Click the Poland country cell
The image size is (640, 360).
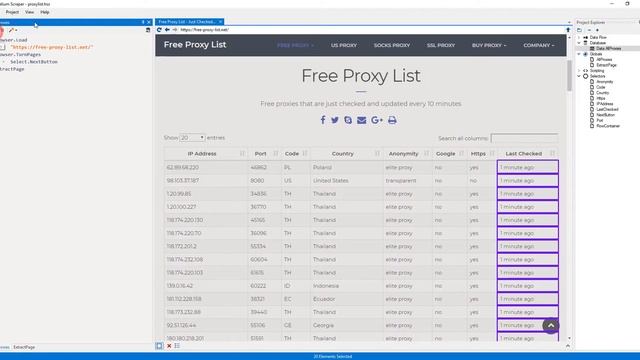346,167
